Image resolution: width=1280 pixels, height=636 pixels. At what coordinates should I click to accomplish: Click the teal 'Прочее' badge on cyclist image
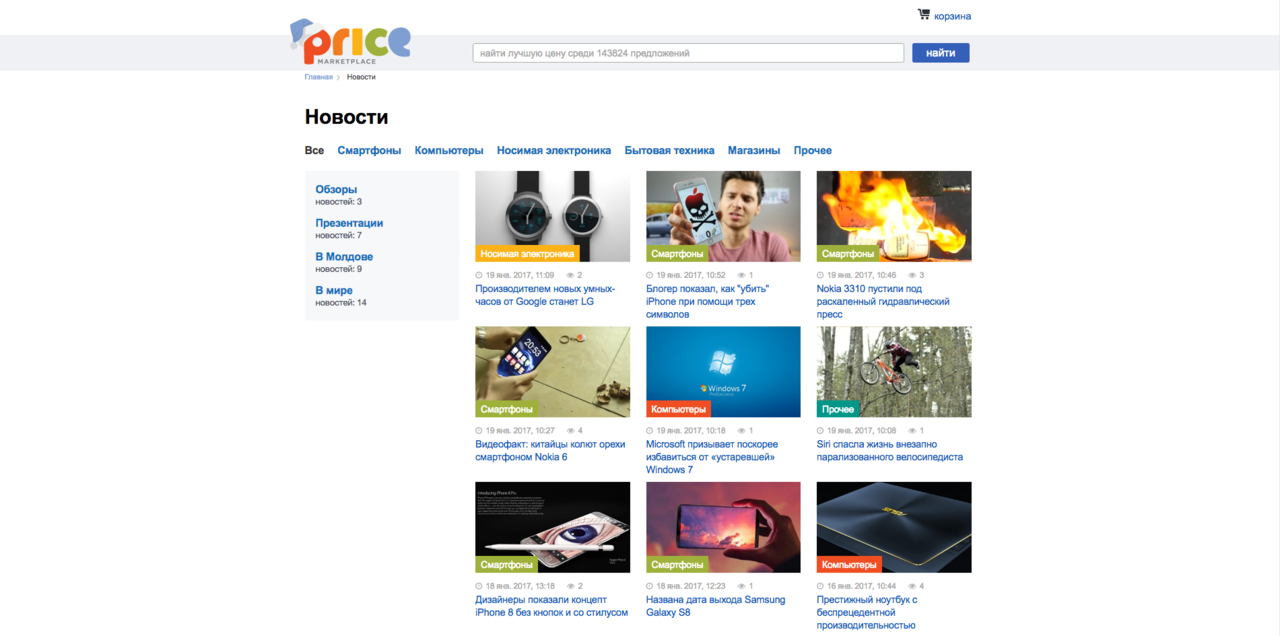point(838,409)
